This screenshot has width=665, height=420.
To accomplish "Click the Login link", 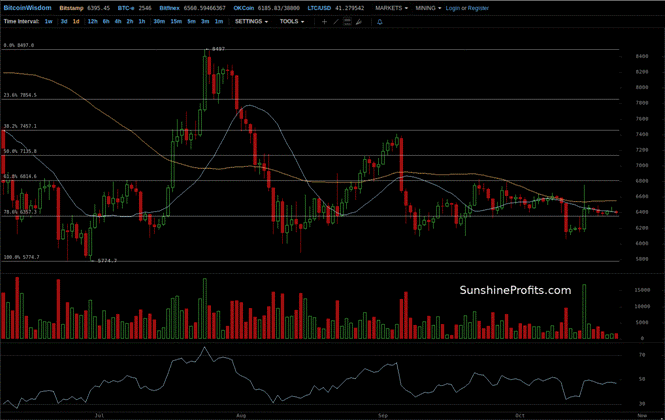I will tap(454, 7).
